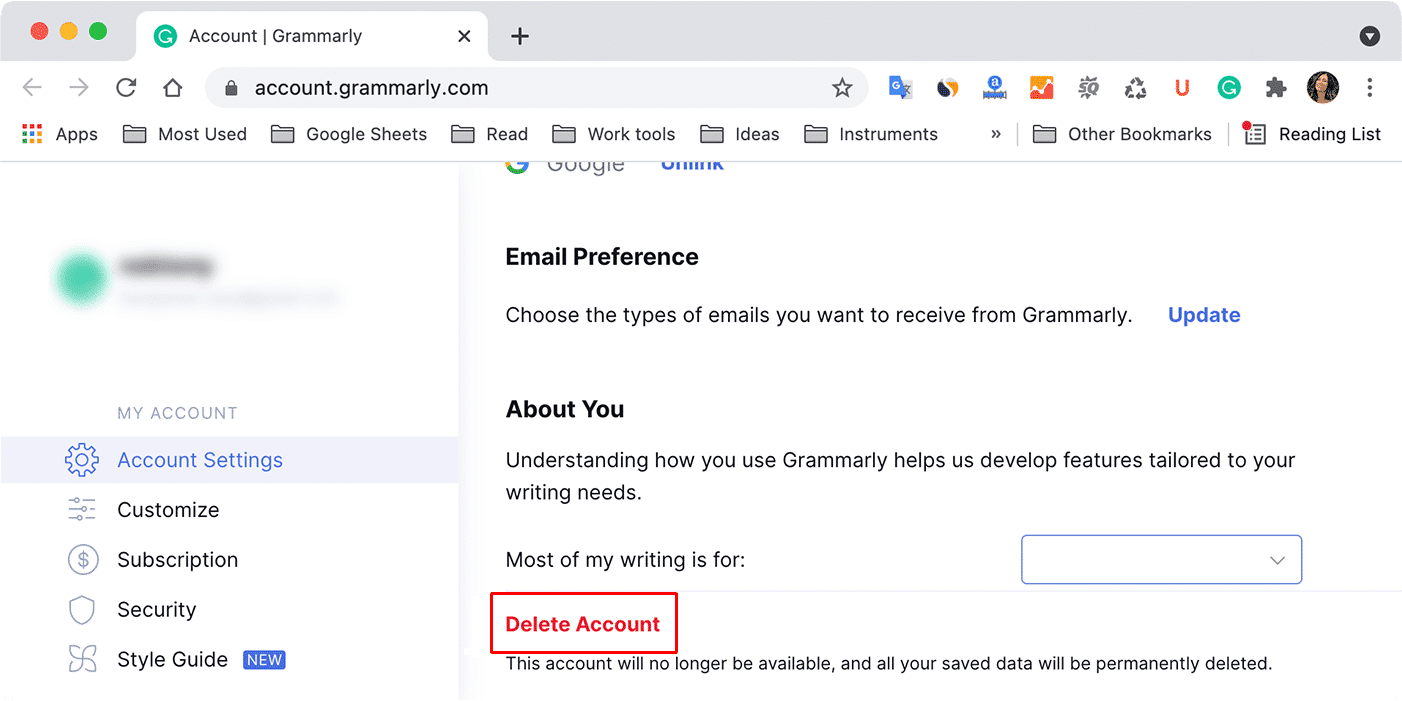Open the Chrome profile avatar

pyautogui.click(x=1323, y=88)
